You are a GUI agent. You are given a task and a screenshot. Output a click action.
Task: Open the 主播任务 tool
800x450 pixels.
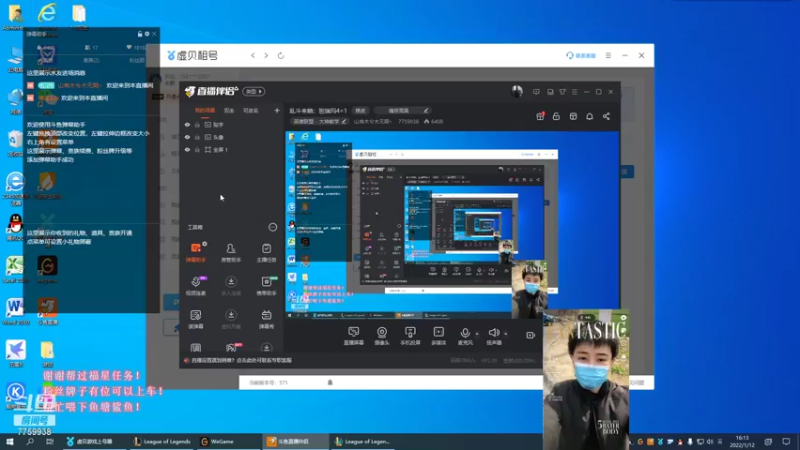click(x=266, y=253)
